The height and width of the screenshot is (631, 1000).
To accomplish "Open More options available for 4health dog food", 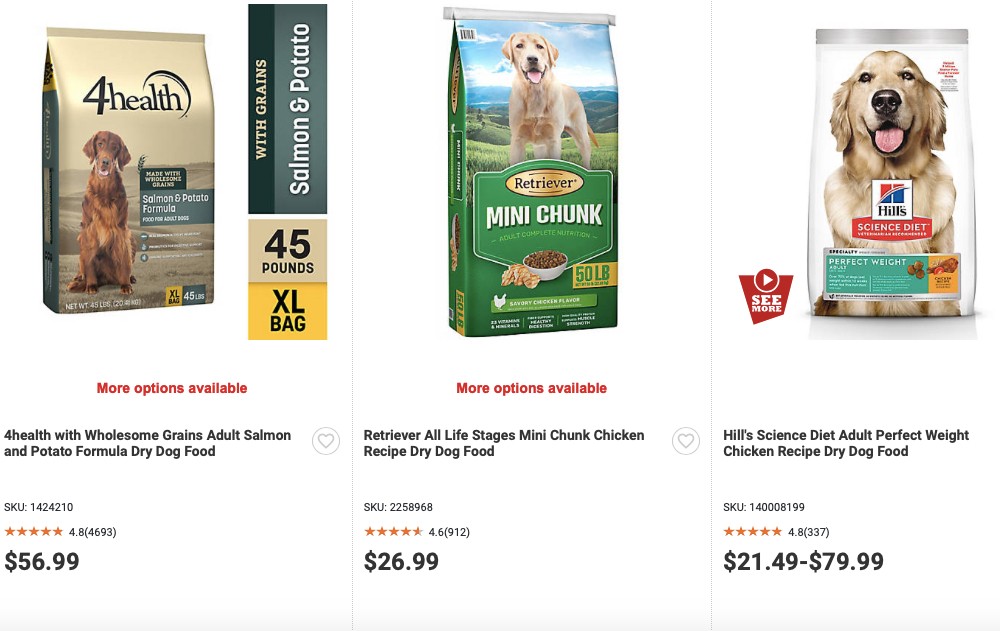I will [x=170, y=388].
